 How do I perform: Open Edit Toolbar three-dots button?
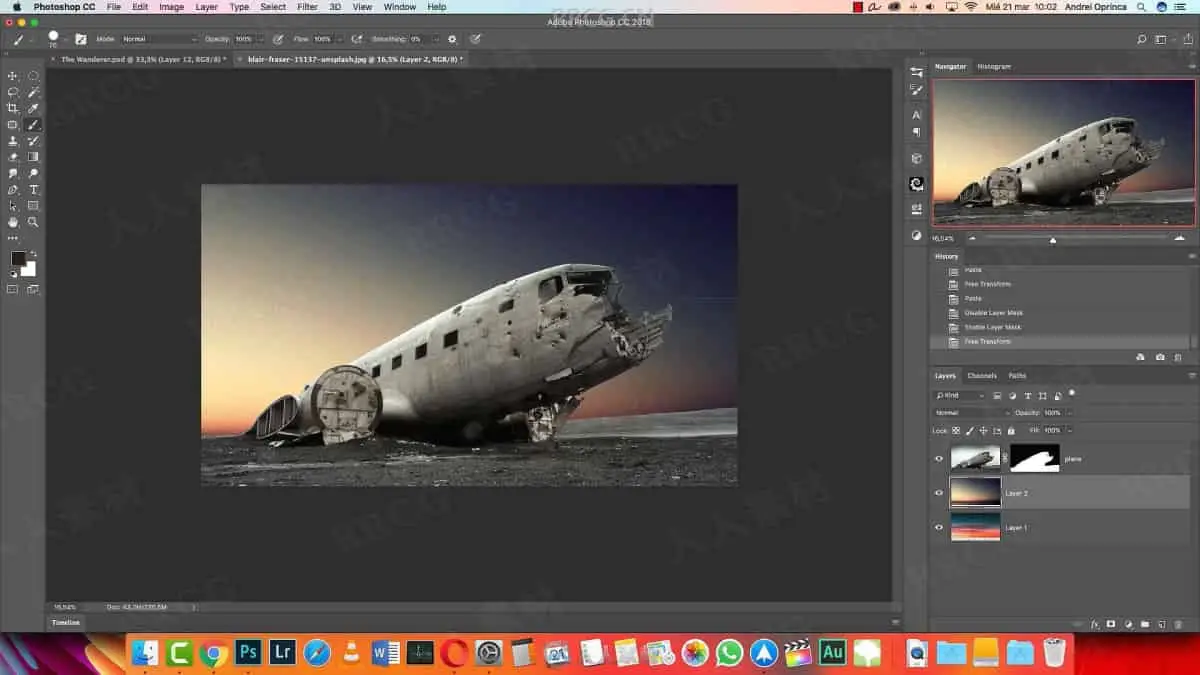[13, 238]
